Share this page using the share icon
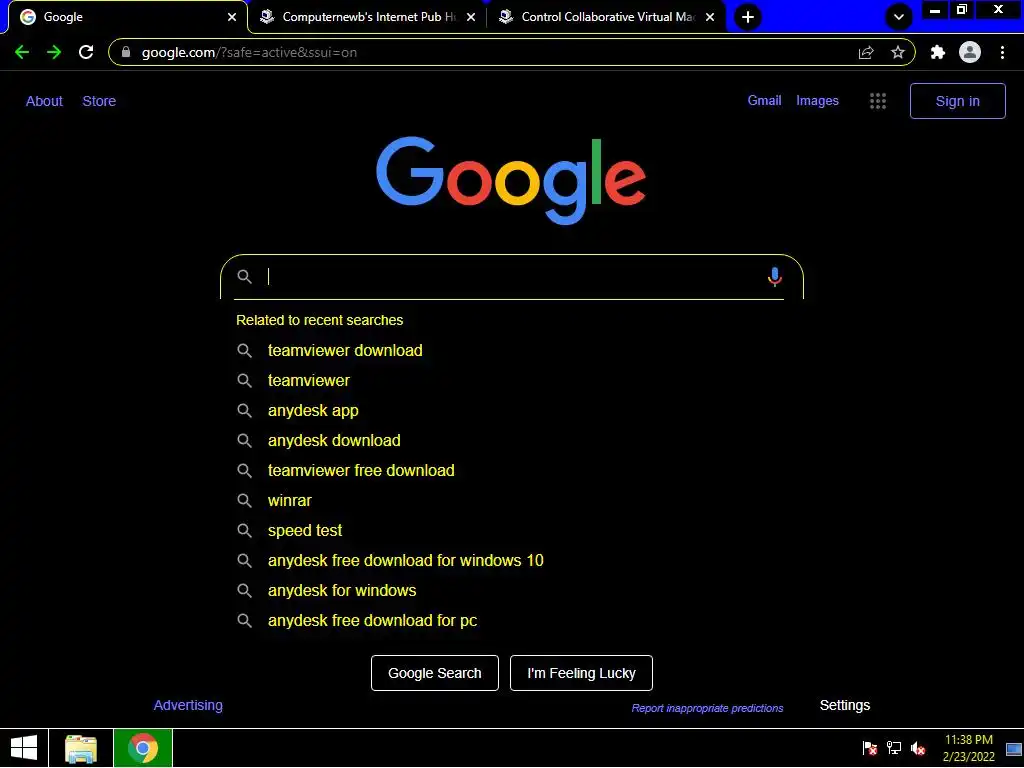Screen dimensions: 1024x768 click(x=866, y=52)
